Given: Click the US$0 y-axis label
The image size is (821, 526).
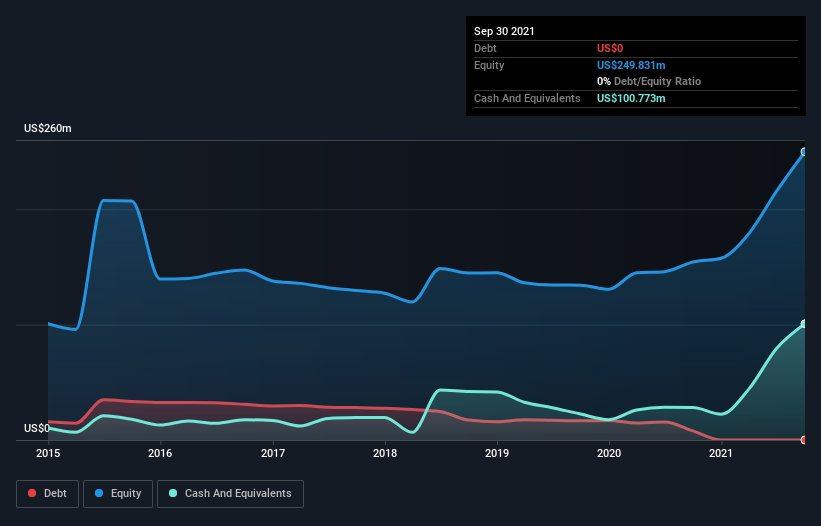Looking at the screenshot, I should pyautogui.click(x=37, y=428).
